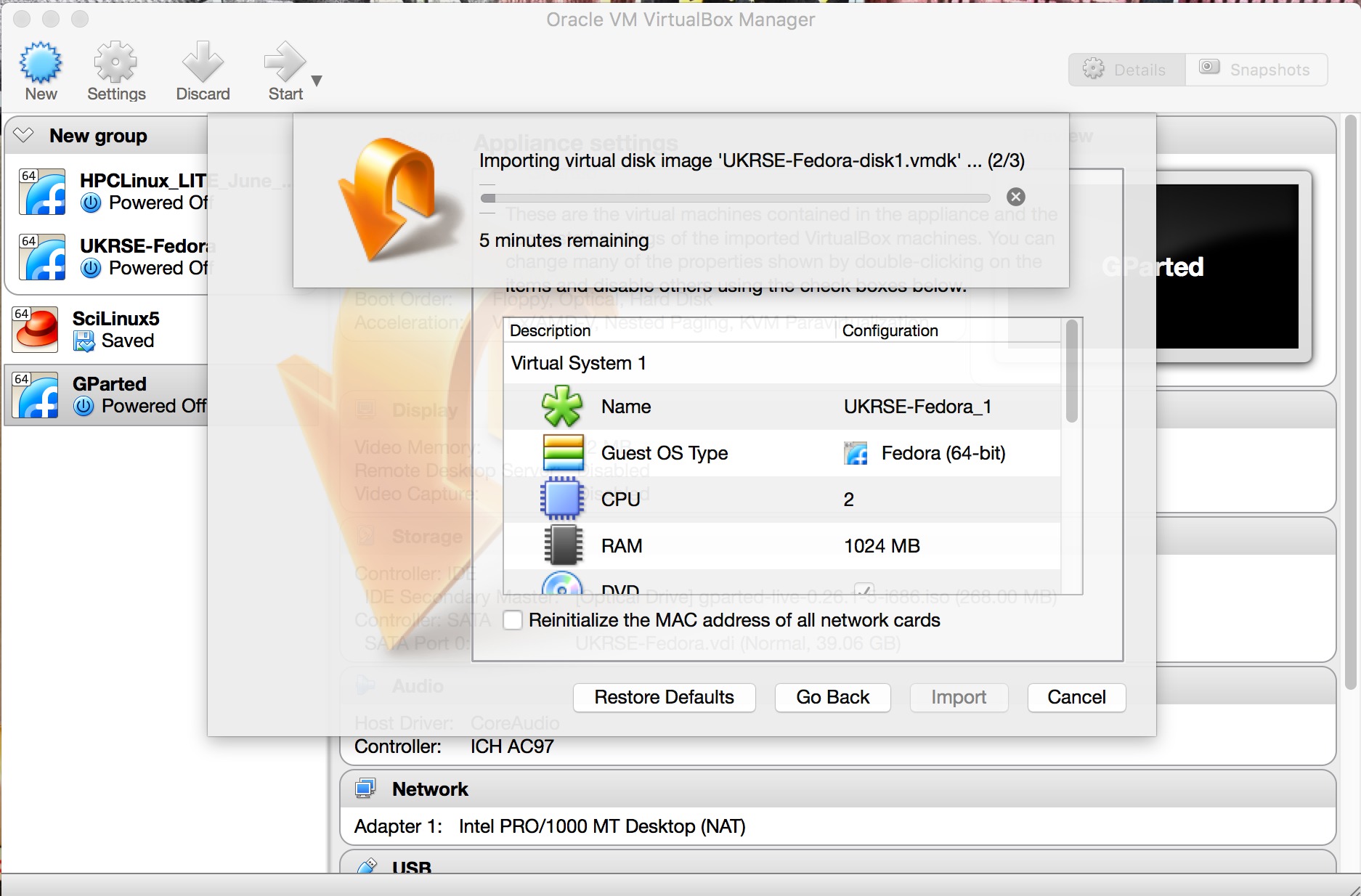Cancel the disk import progress operation
This screenshot has width=1361, height=896.
pos(1016,197)
